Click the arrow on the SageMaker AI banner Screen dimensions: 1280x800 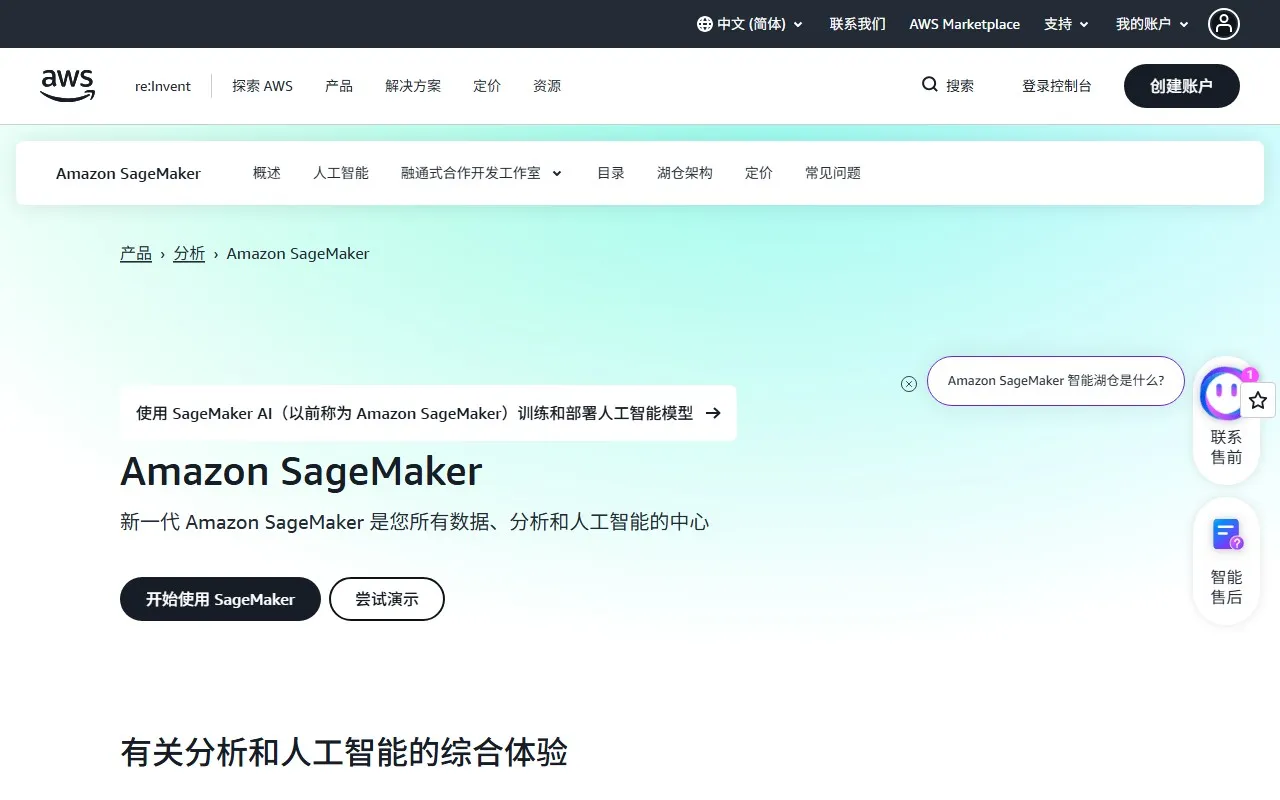click(x=712, y=412)
